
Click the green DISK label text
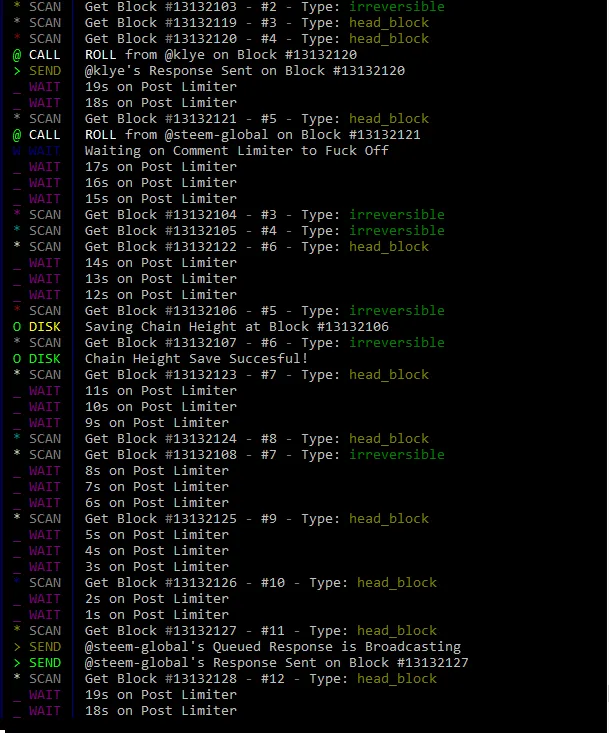[44, 359]
